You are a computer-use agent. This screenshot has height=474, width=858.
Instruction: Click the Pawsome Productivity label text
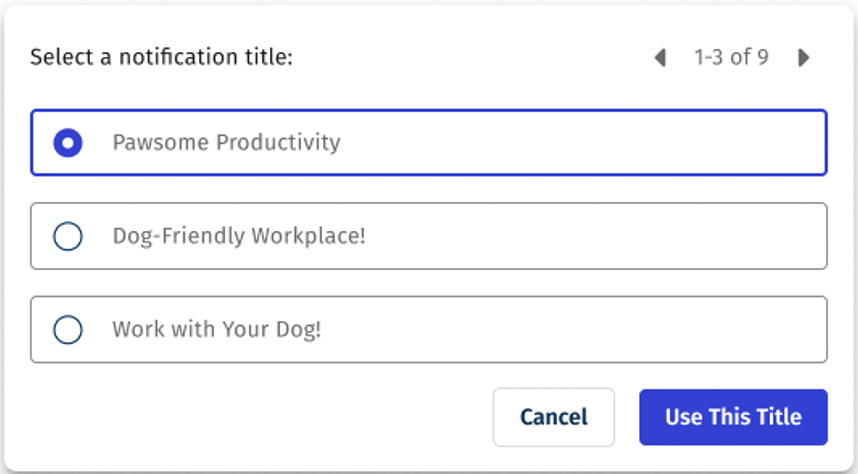coord(227,143)
